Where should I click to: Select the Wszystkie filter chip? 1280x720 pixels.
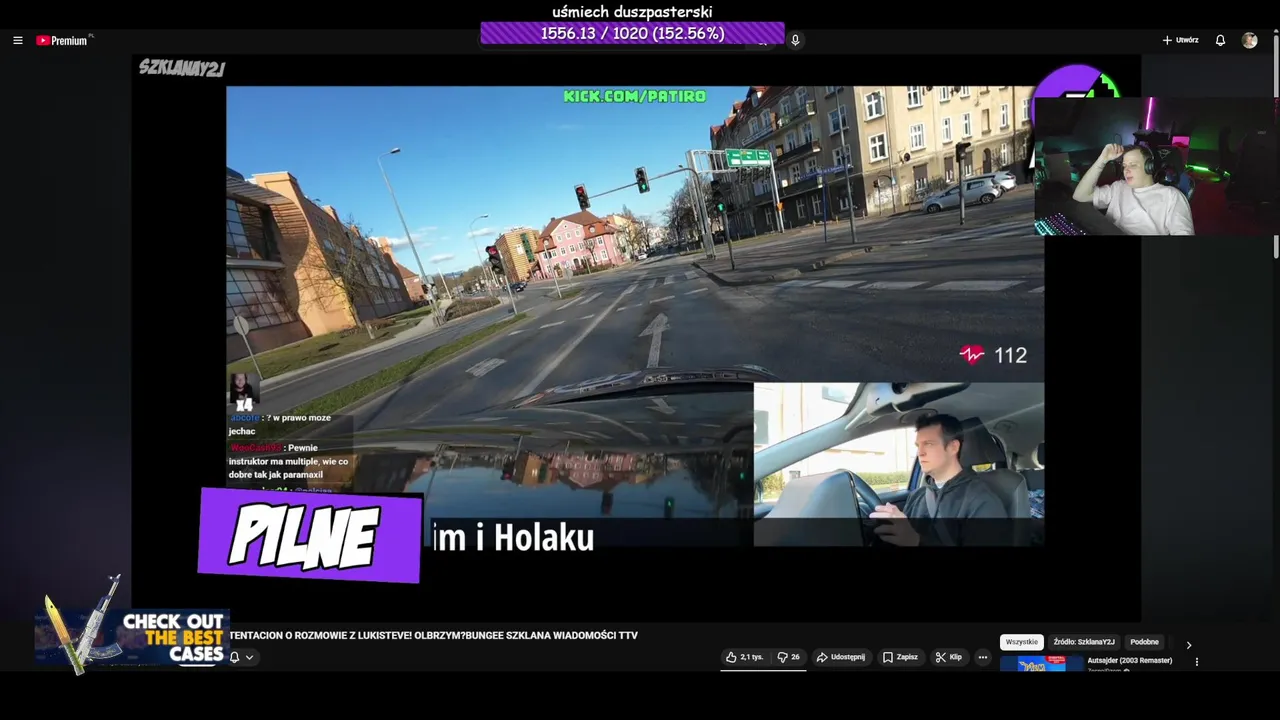coord(1021,642)
